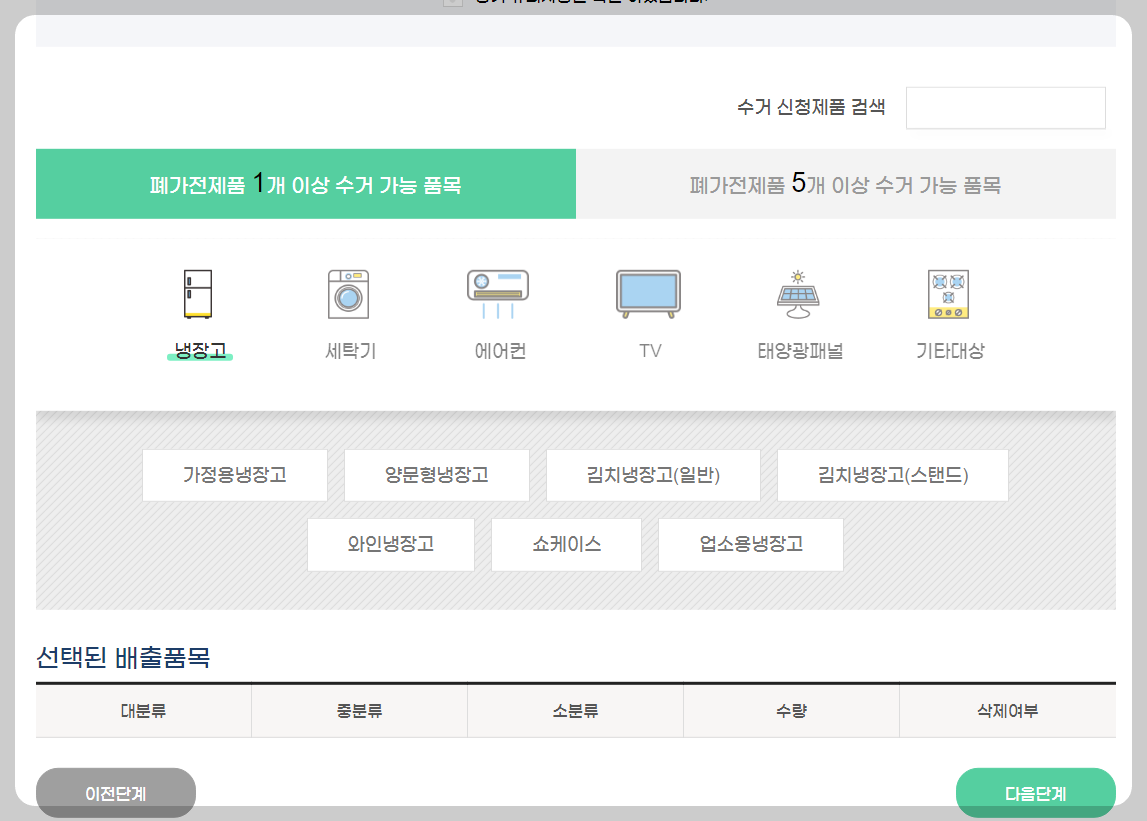Choose 업소용냉장고 item
1147x821 pixels.
coord(751,544)
